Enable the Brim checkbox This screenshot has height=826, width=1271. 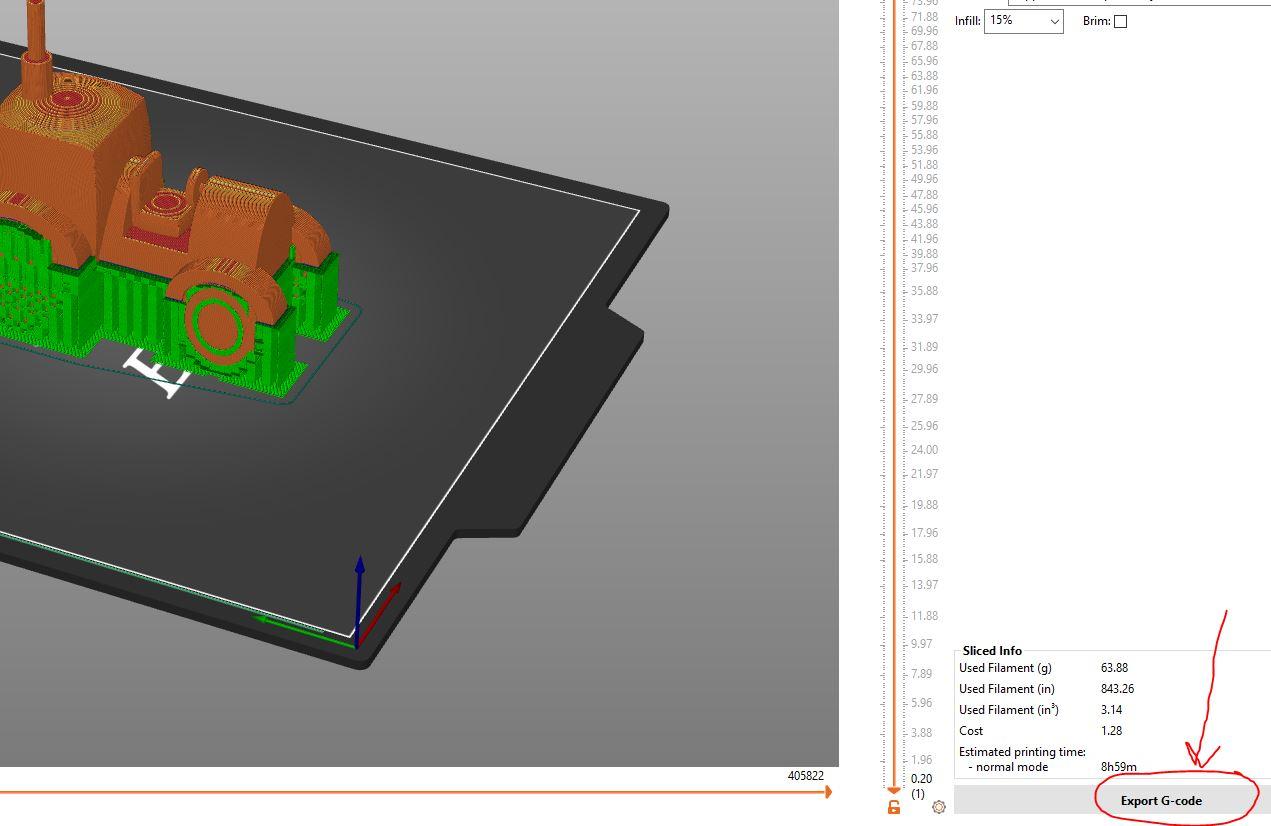click(1120, 21)
